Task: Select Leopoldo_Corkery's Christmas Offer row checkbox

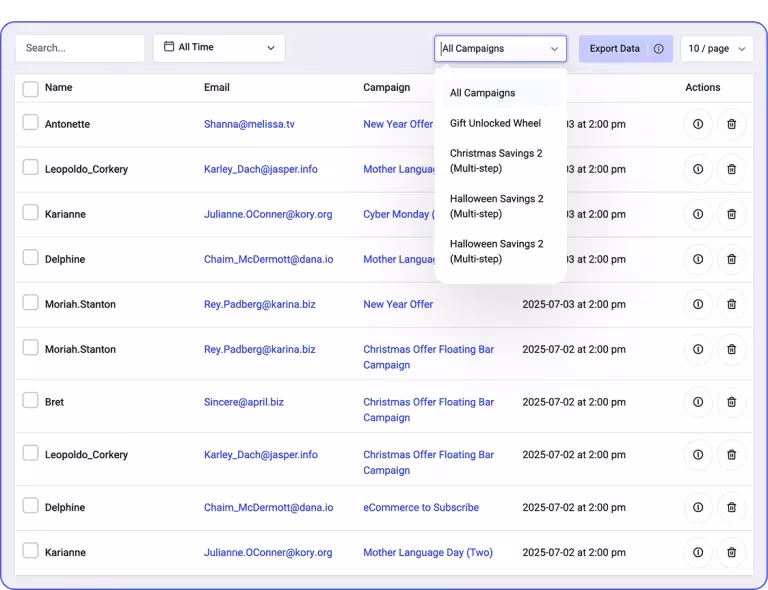Action: [30, 453]
